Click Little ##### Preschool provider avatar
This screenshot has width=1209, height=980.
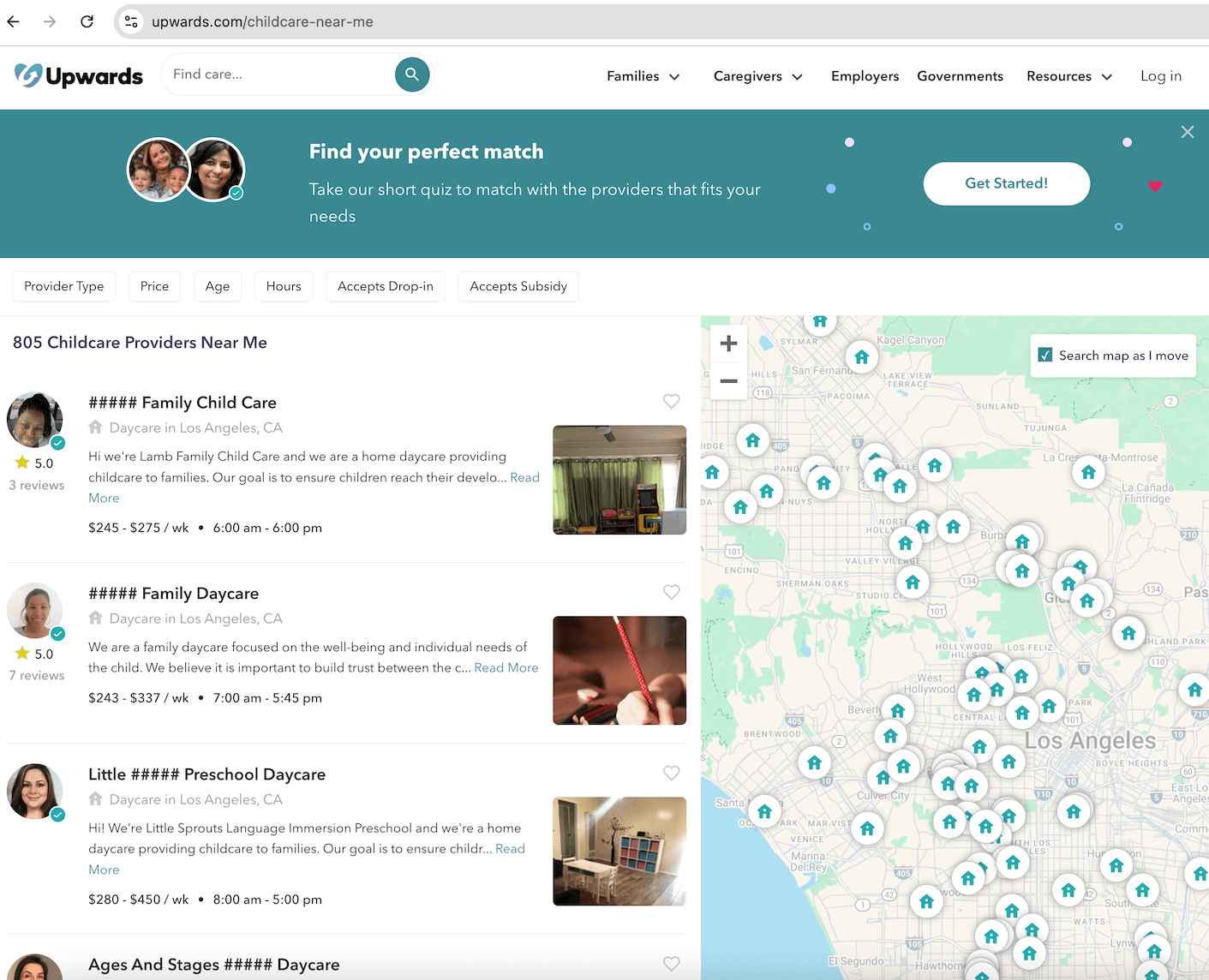coord(35,792)
